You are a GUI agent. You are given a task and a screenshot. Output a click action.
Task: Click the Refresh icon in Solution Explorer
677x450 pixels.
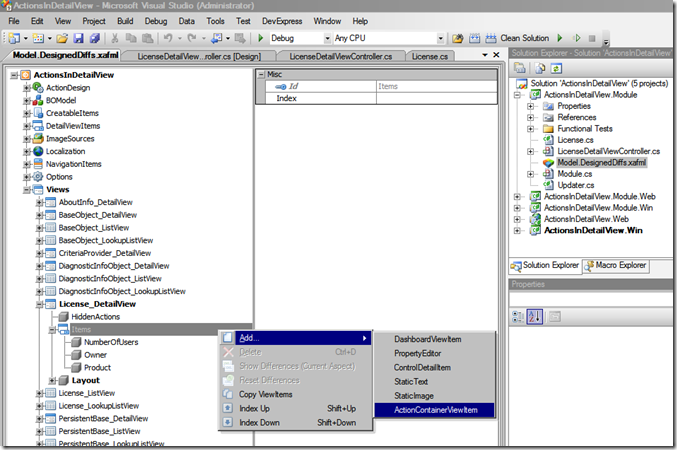point(556,68)
